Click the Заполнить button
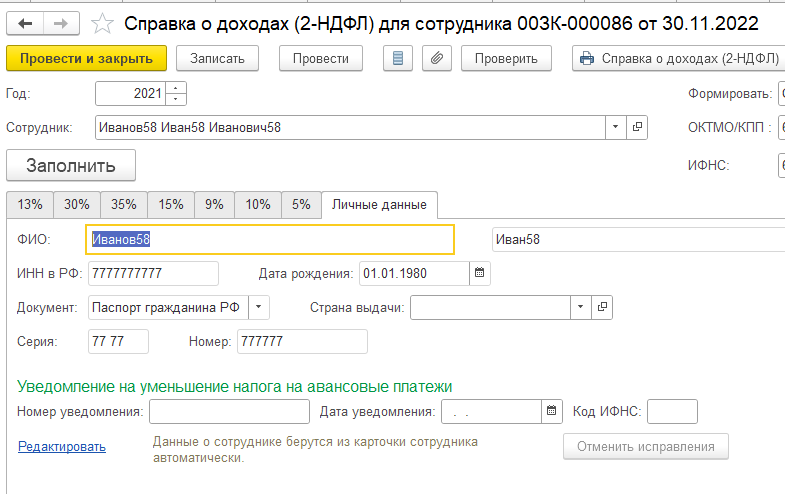Viewport: 785px width, 494px height. (71, 165)
